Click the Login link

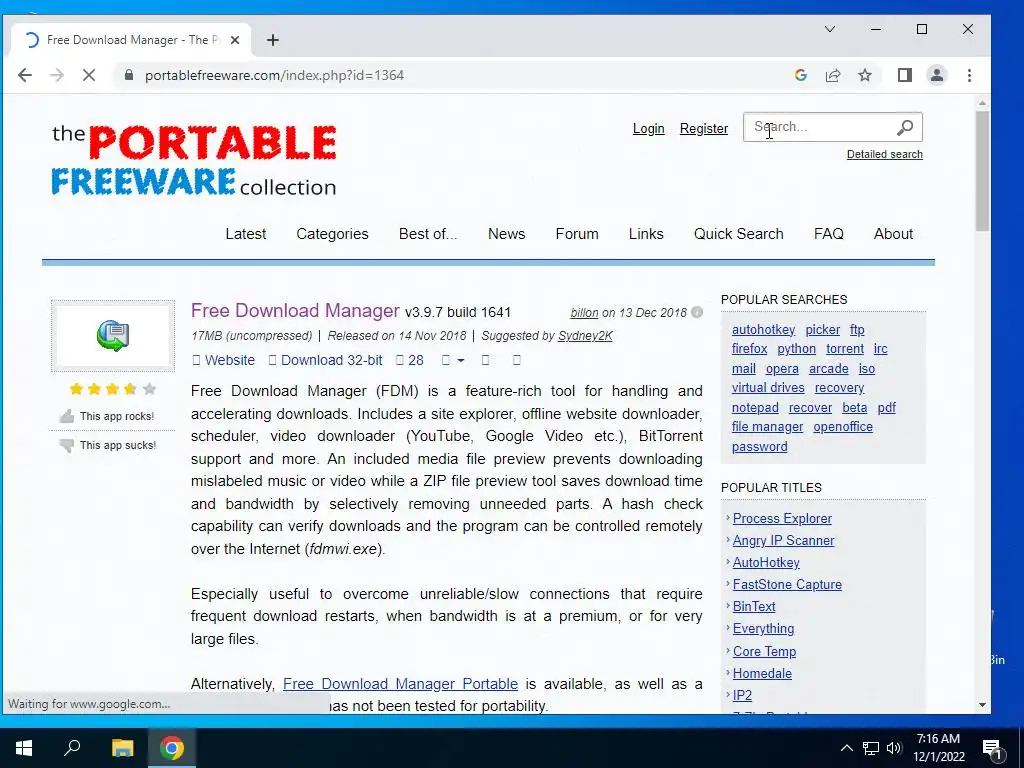[x=648, y=129]
